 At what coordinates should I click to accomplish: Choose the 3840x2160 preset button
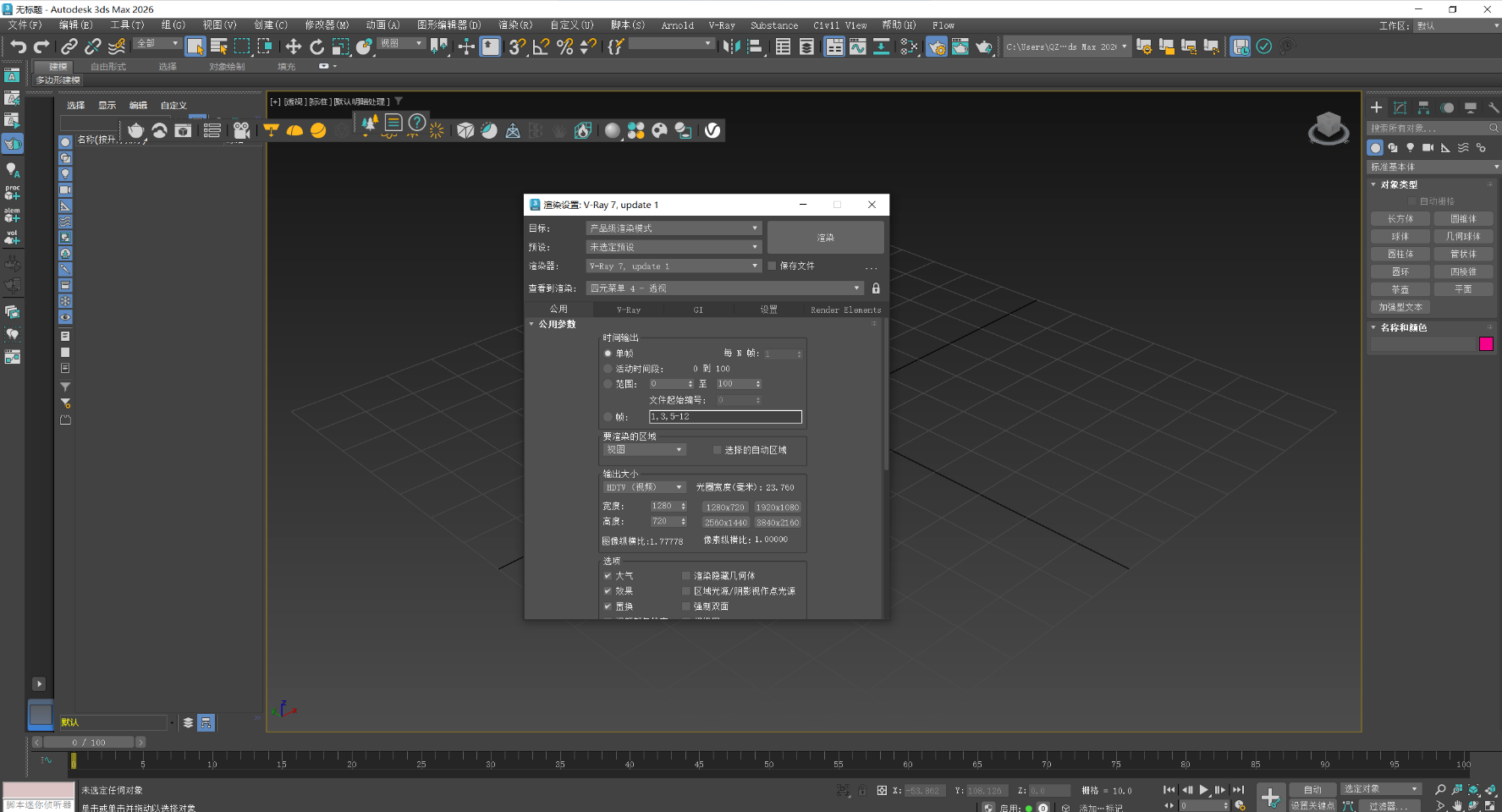pos(778,523)
